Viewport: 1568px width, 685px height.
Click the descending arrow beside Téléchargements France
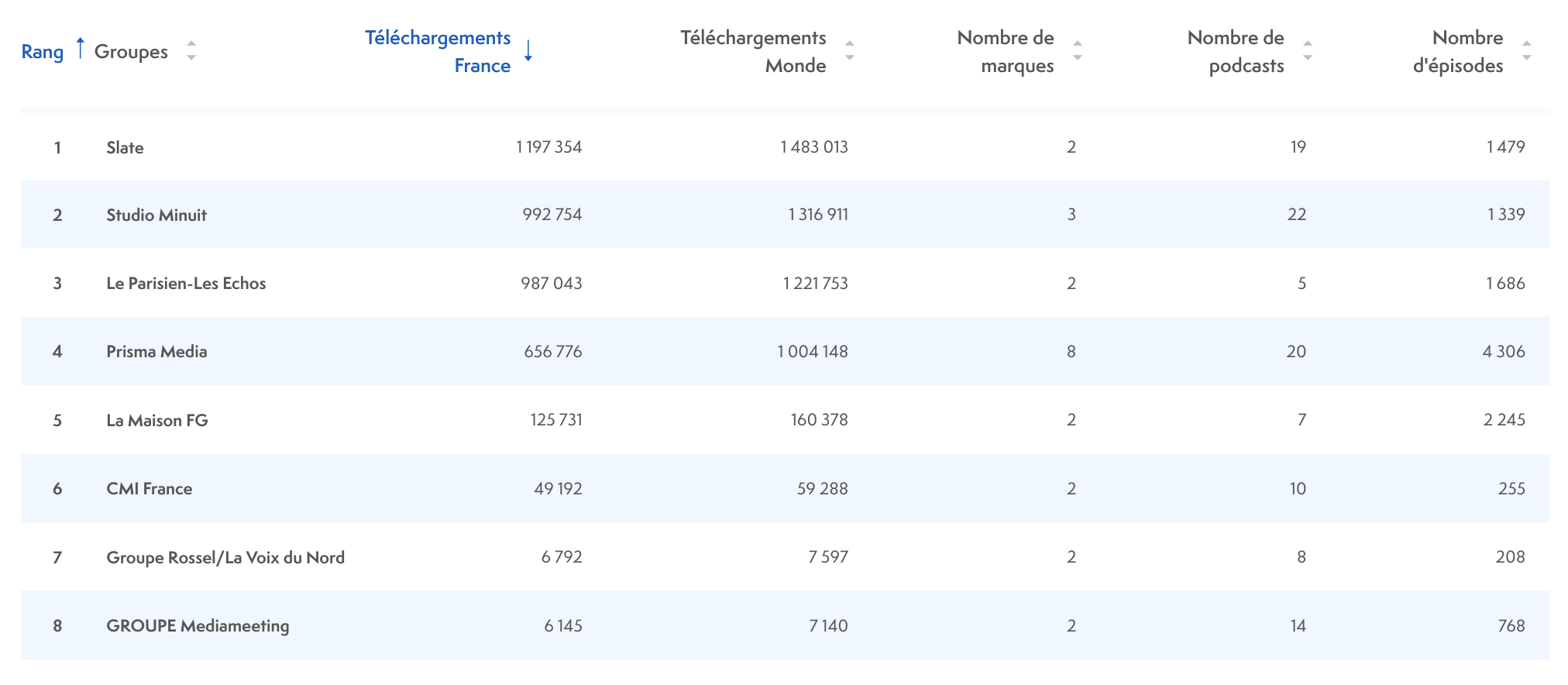(x=528, y=51)
